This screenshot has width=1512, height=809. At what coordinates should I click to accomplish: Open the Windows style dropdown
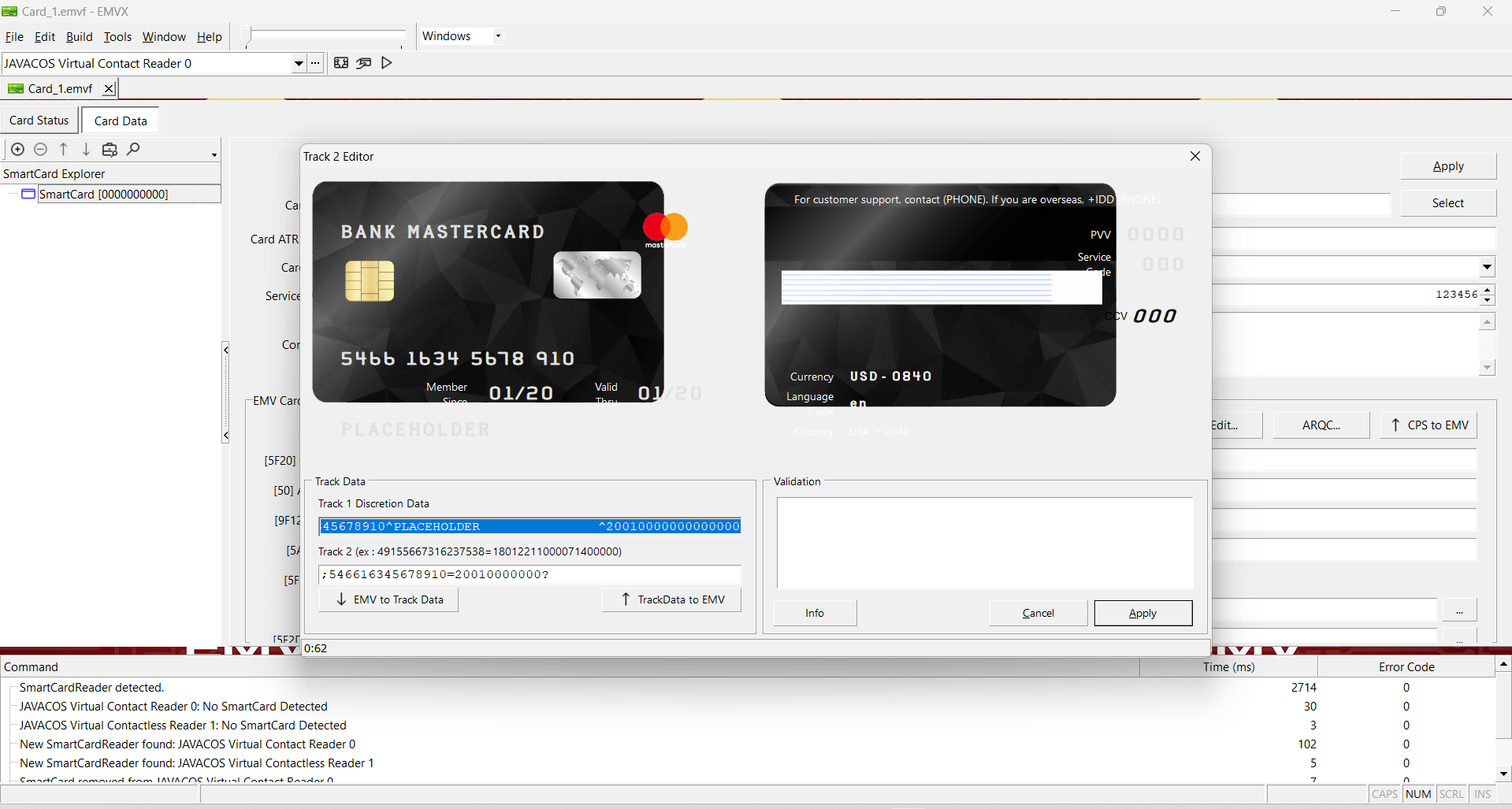click(498, 36)
